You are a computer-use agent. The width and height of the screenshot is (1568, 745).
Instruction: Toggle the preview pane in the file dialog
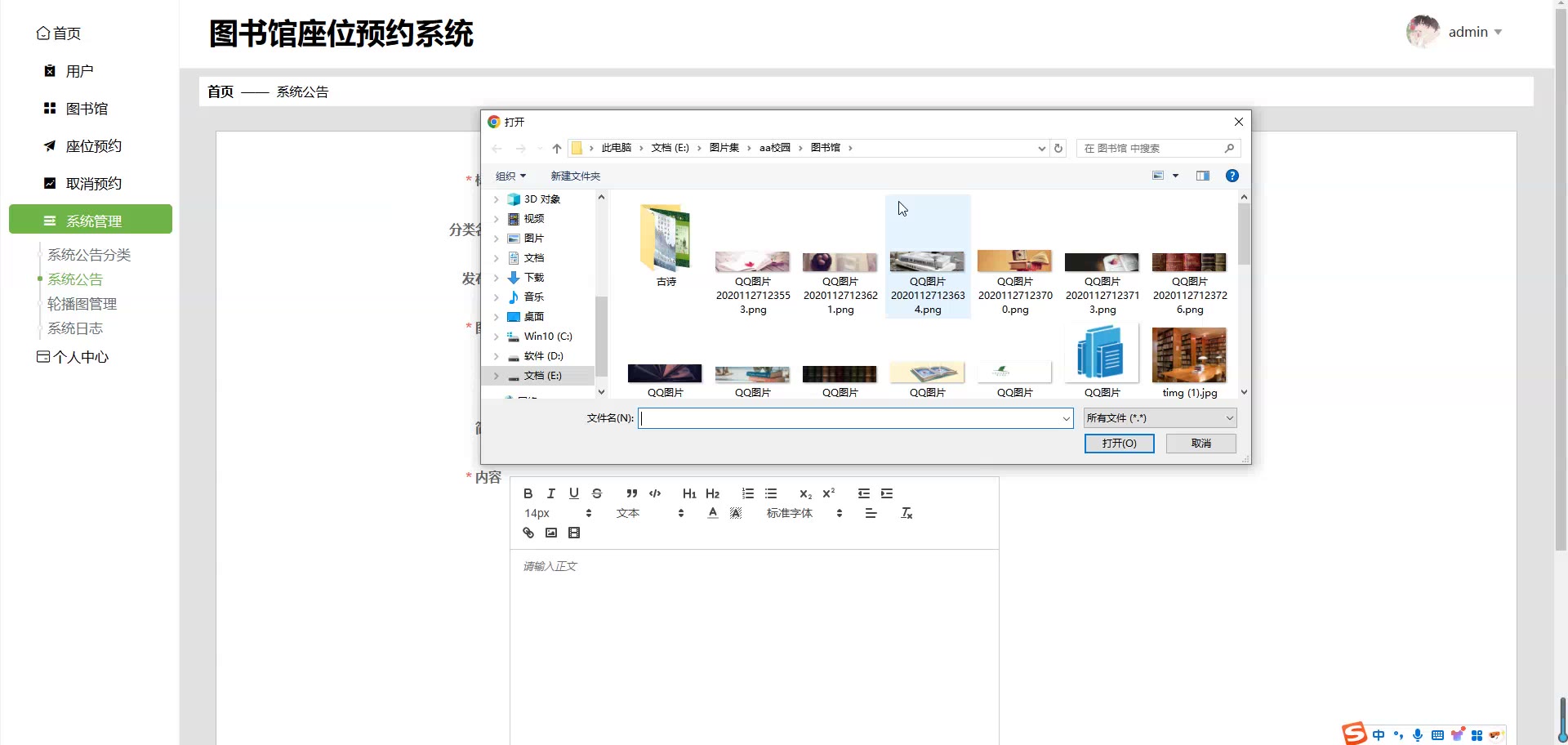(1203, 176)
